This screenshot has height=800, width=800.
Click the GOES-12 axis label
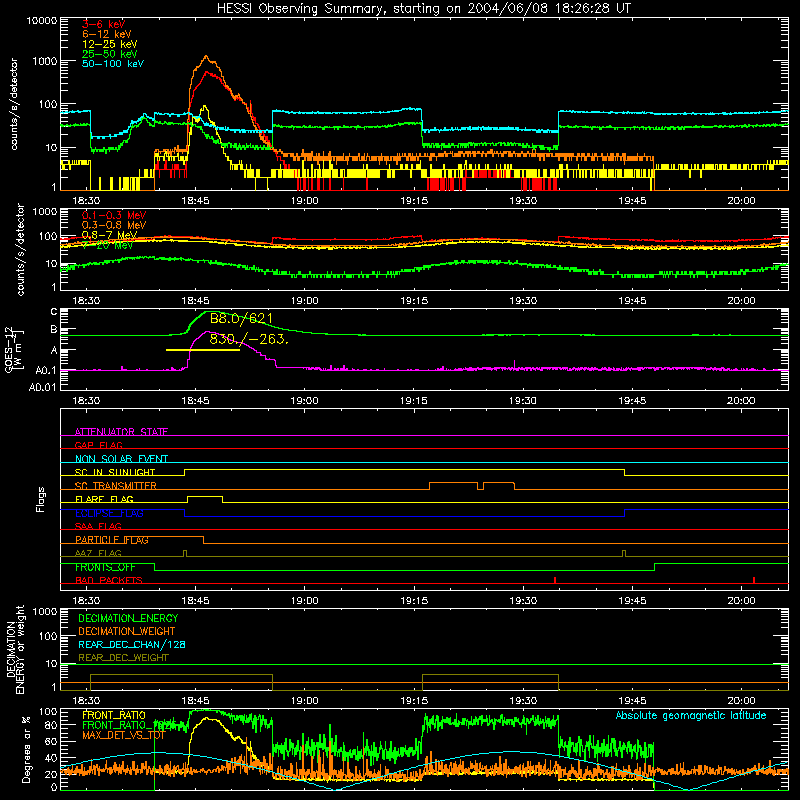click(x=9, y=350)
